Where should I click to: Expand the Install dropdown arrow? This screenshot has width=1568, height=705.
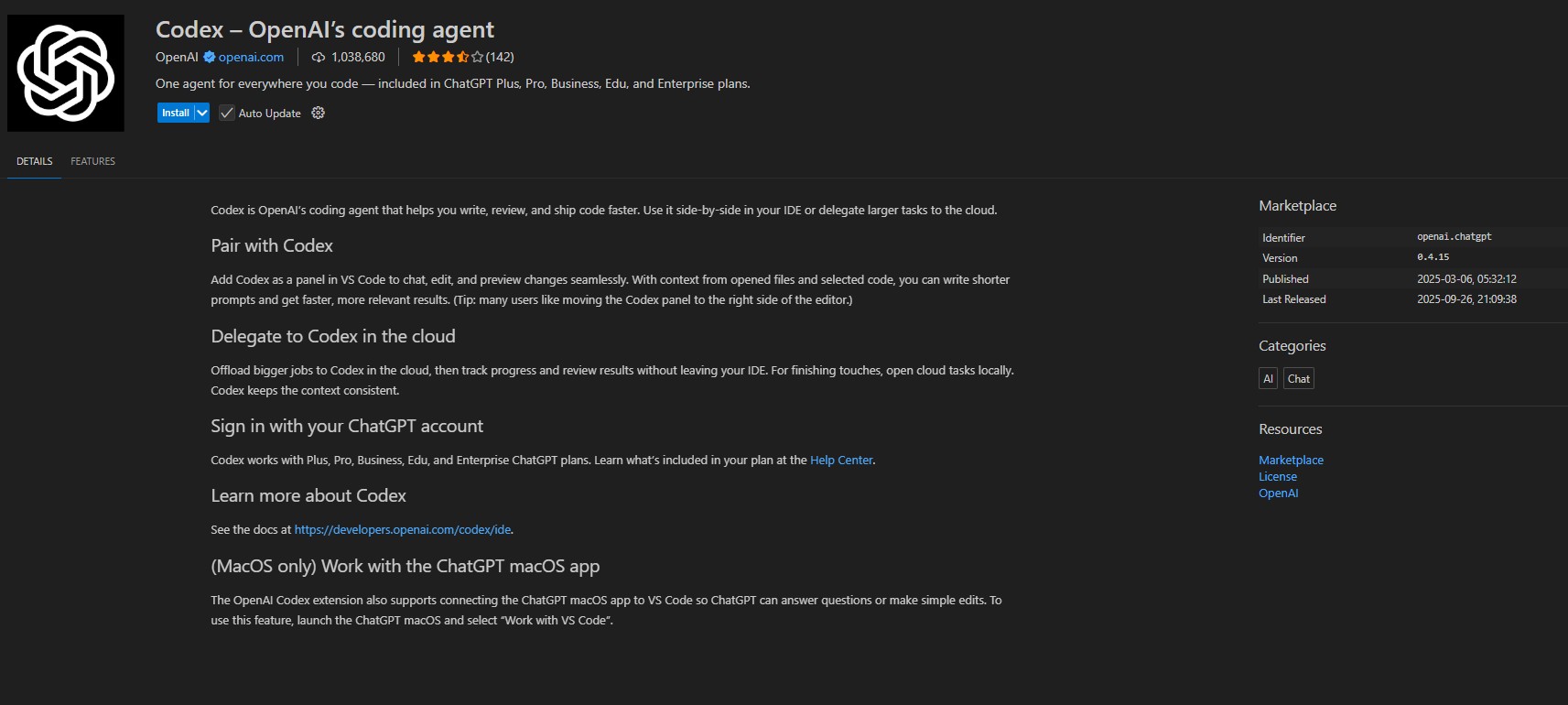click(x=202, y=113)
